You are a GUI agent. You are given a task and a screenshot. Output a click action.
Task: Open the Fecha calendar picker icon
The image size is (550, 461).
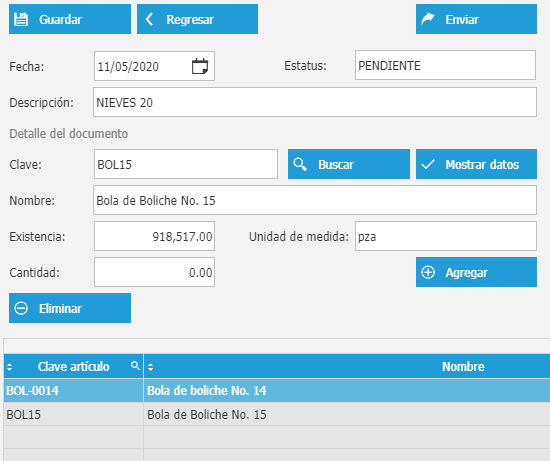point(200,66)
